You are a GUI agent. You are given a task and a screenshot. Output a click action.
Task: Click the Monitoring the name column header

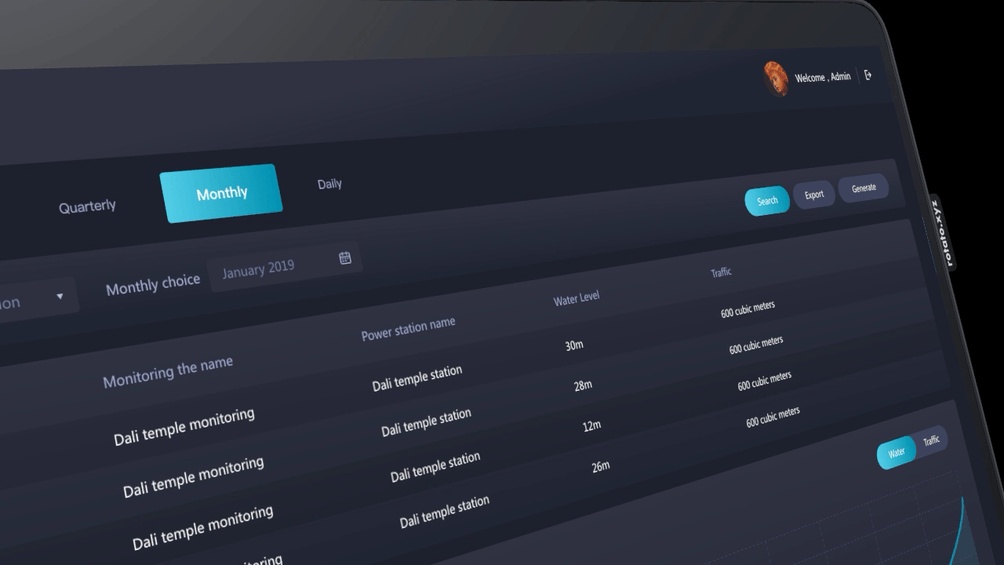(x=168, y=372)
